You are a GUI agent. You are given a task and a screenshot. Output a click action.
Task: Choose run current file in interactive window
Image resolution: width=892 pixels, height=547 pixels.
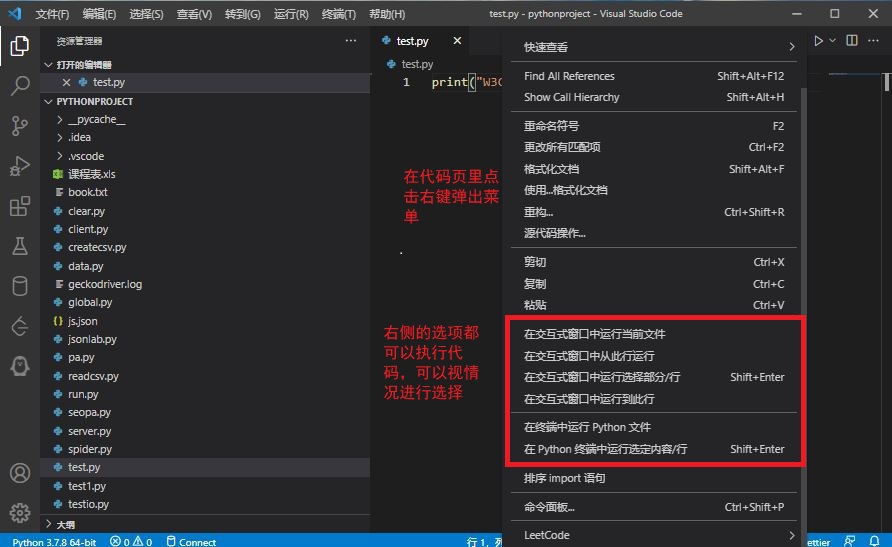[653, 334]
